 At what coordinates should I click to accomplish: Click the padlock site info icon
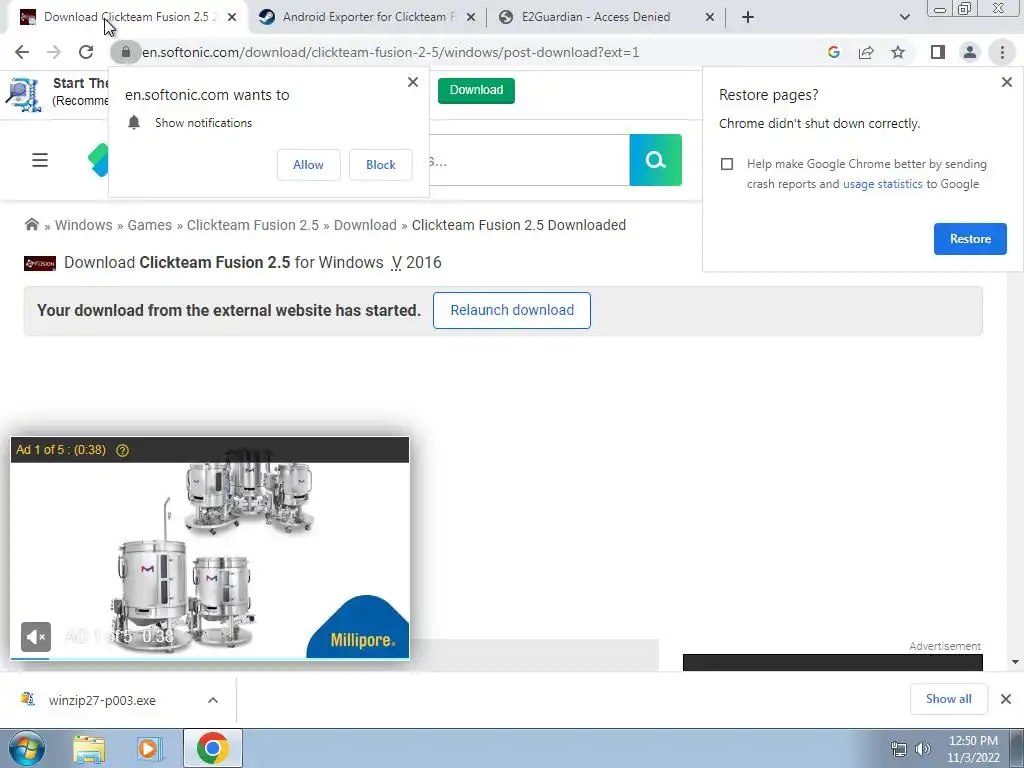point(125,52)
